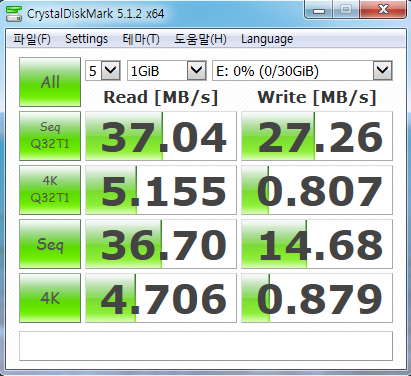This screenshot has height=376, width=411.
Task: Select the Seq Q32T1 read value 37.04
Action: tap(161, 136)
